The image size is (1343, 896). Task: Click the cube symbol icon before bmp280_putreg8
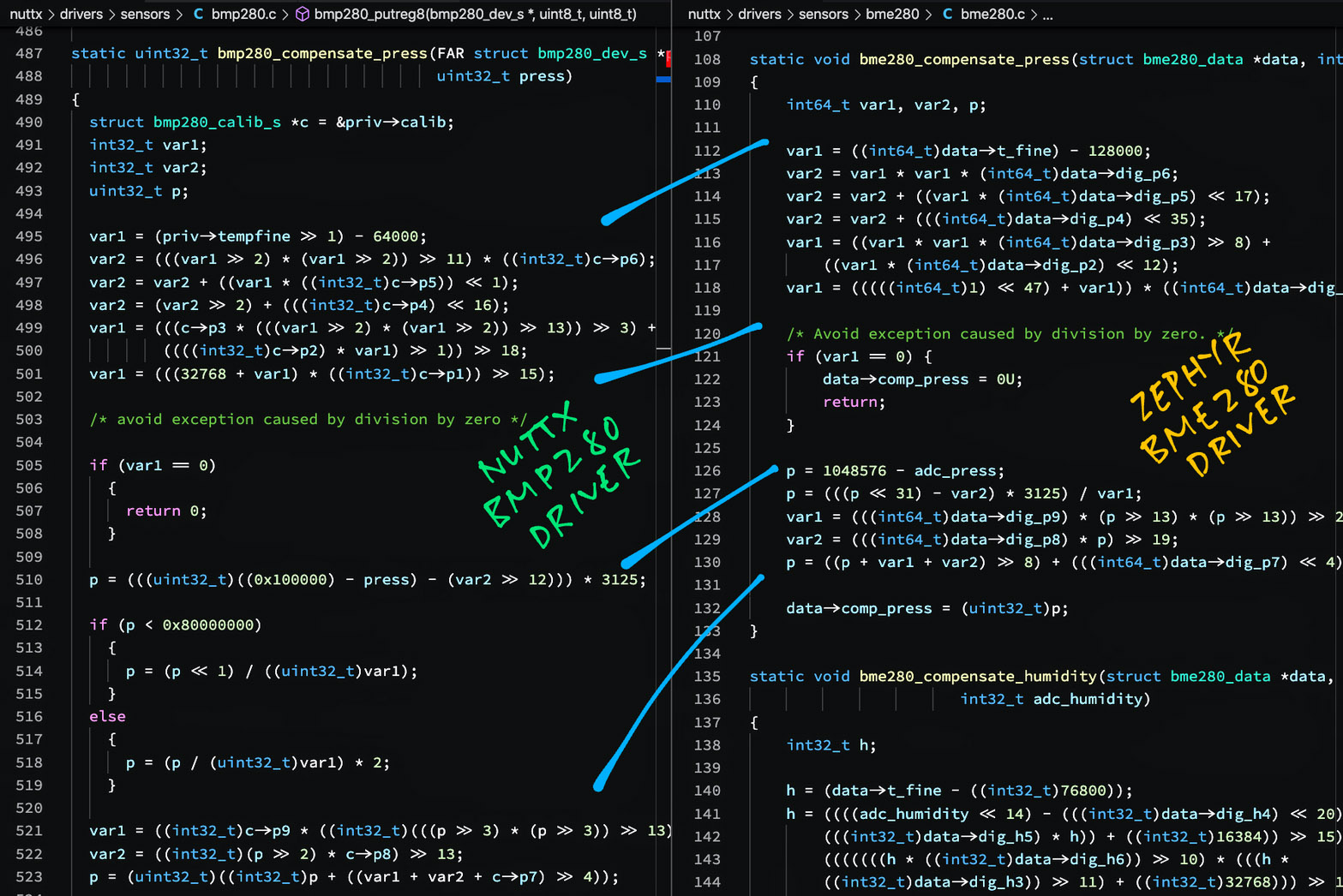coord(302,14)
